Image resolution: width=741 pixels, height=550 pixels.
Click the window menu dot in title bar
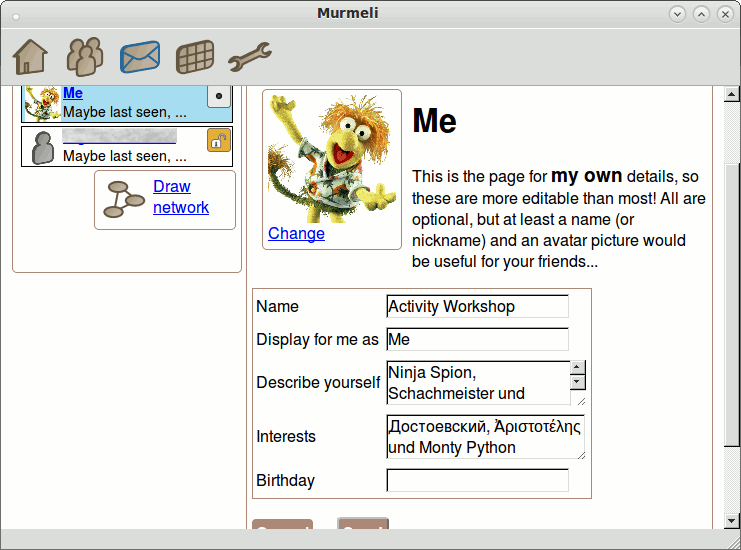(16, 17)
